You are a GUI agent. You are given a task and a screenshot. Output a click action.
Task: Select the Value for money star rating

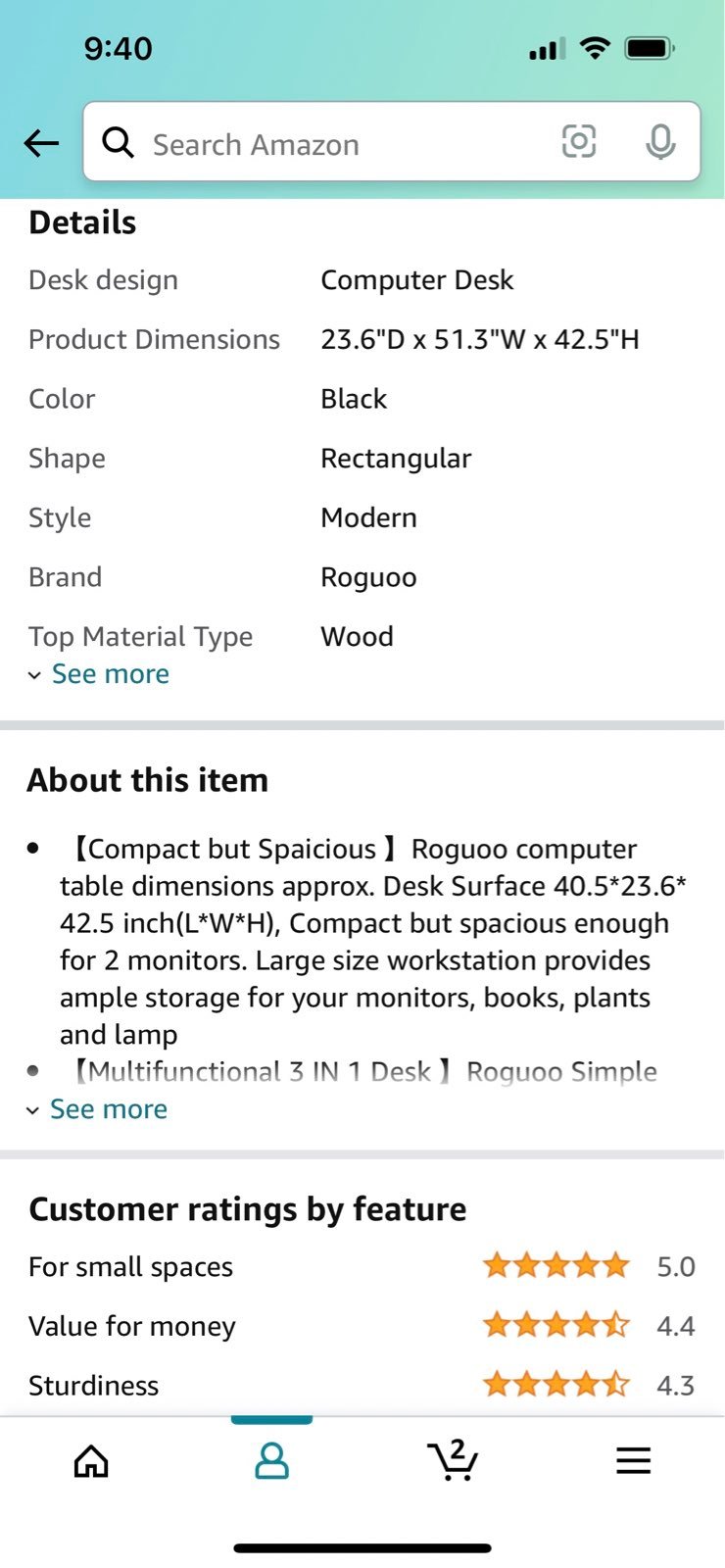click(x=556, y=1326)
